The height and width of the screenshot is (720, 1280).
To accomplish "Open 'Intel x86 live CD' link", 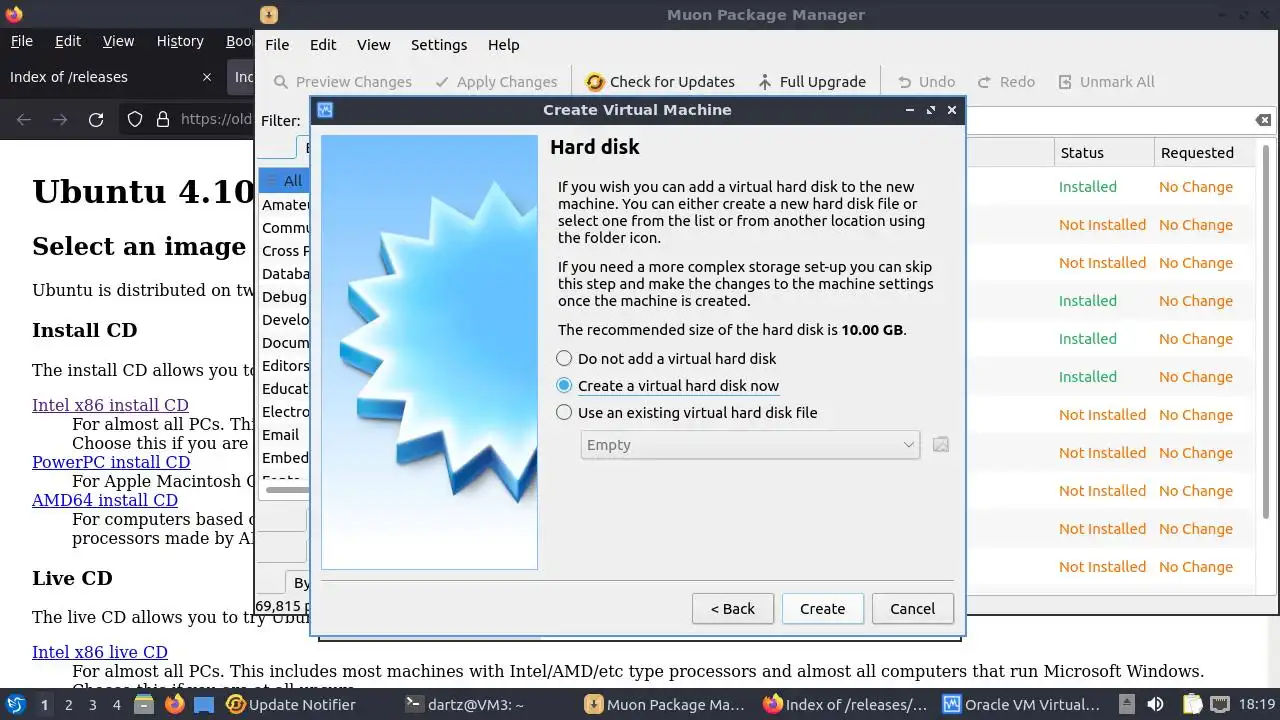I will [x=100, y=652].
